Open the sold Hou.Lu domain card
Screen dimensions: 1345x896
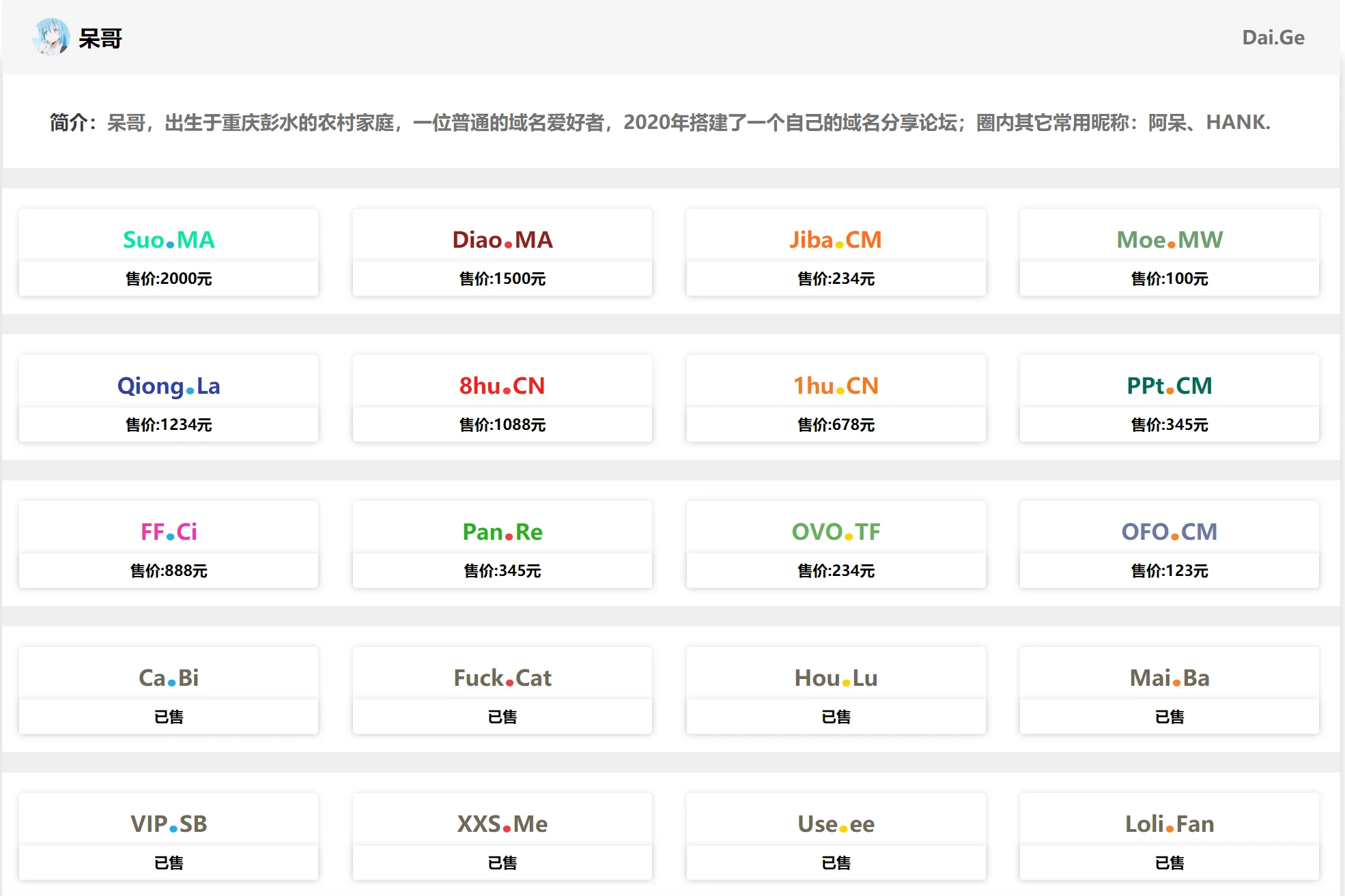pyautogui.click(x=836, y=678)
